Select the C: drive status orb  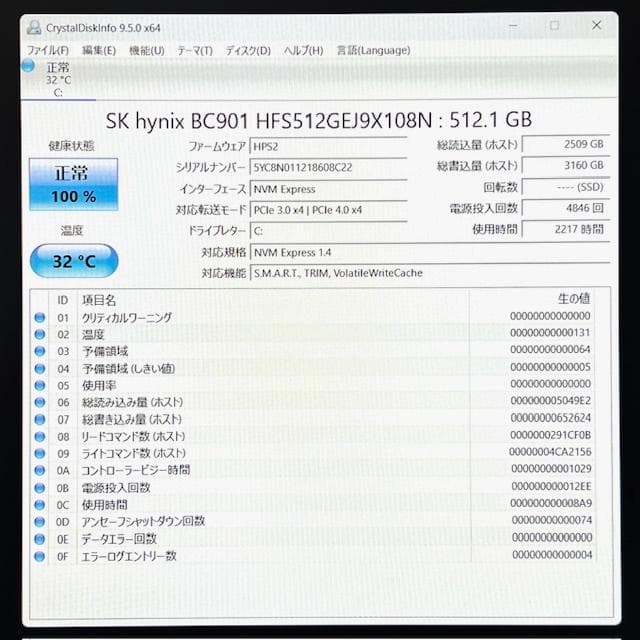click(x=28, y=66)
